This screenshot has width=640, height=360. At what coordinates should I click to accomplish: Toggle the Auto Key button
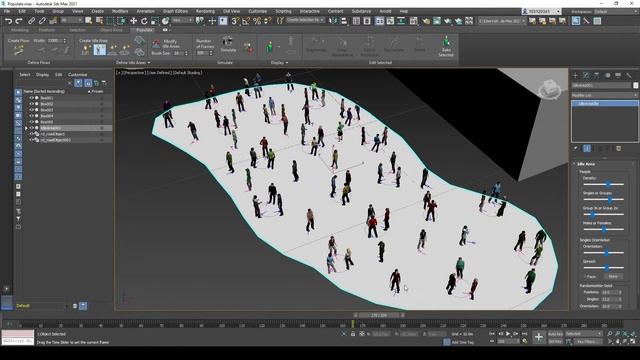(x=555, y=334)
